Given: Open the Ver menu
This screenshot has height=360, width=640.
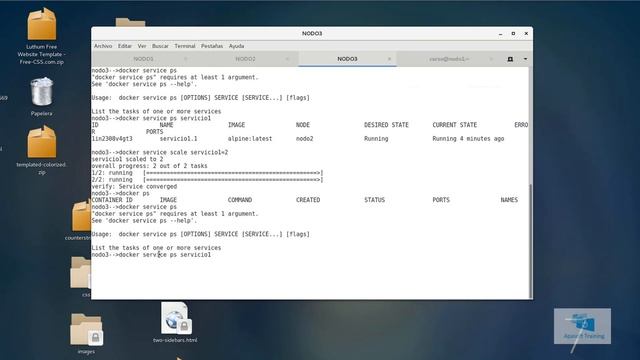Looking at the screenshot, I should click(x=142, y=46).
